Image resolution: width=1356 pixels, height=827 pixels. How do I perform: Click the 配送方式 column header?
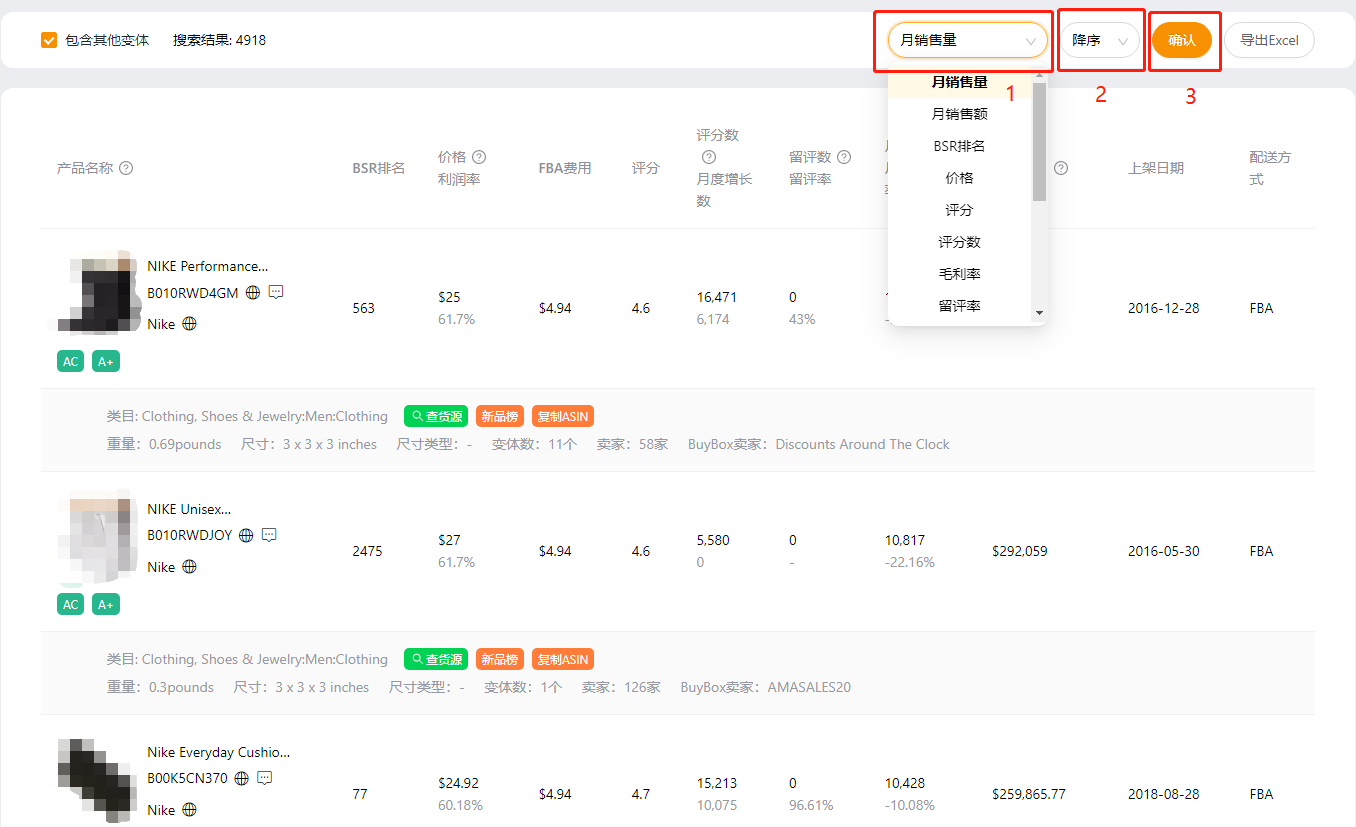tap(1270, 168)
